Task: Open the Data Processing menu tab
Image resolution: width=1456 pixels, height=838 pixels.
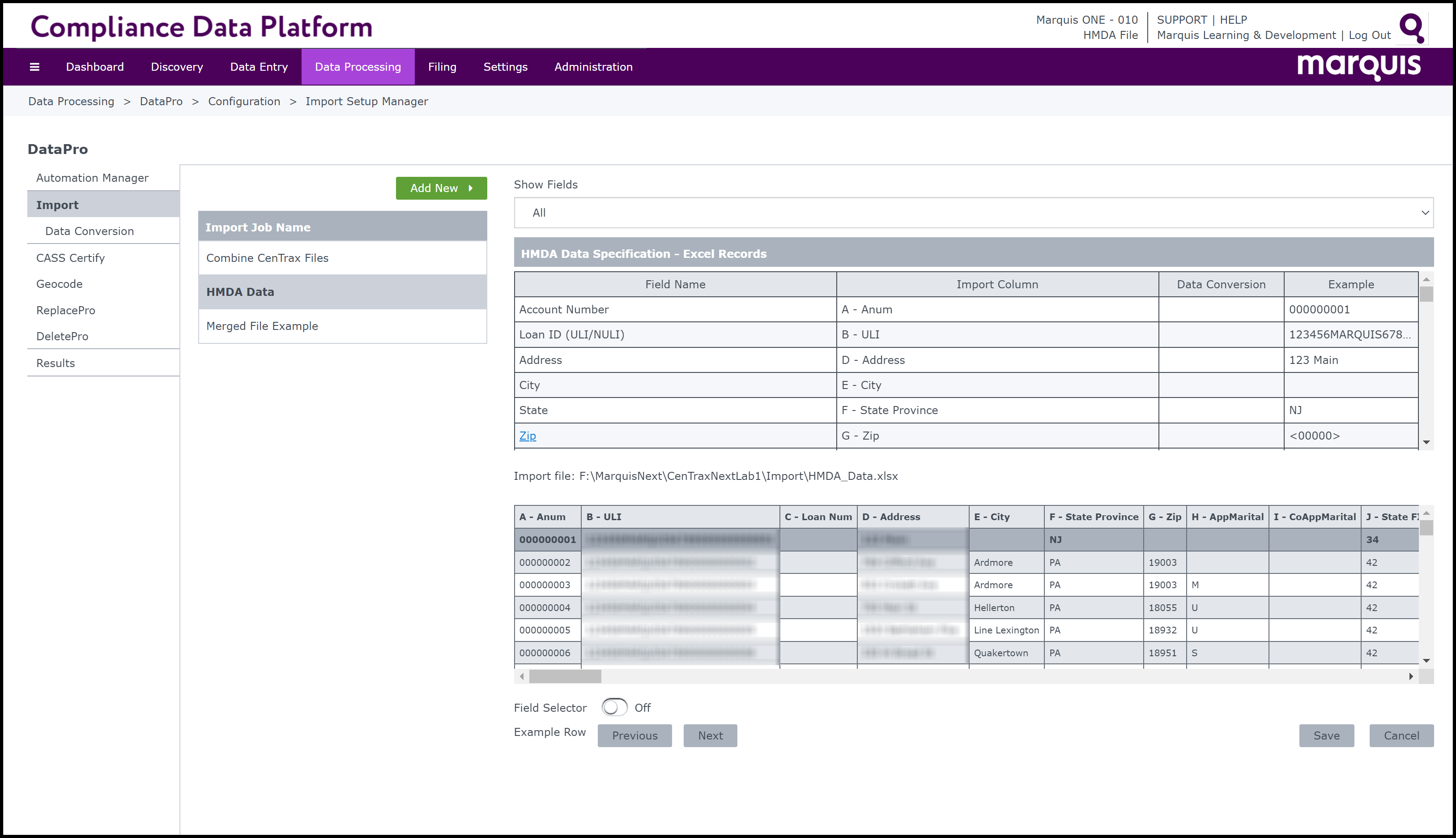Action: tap(357, 67)
